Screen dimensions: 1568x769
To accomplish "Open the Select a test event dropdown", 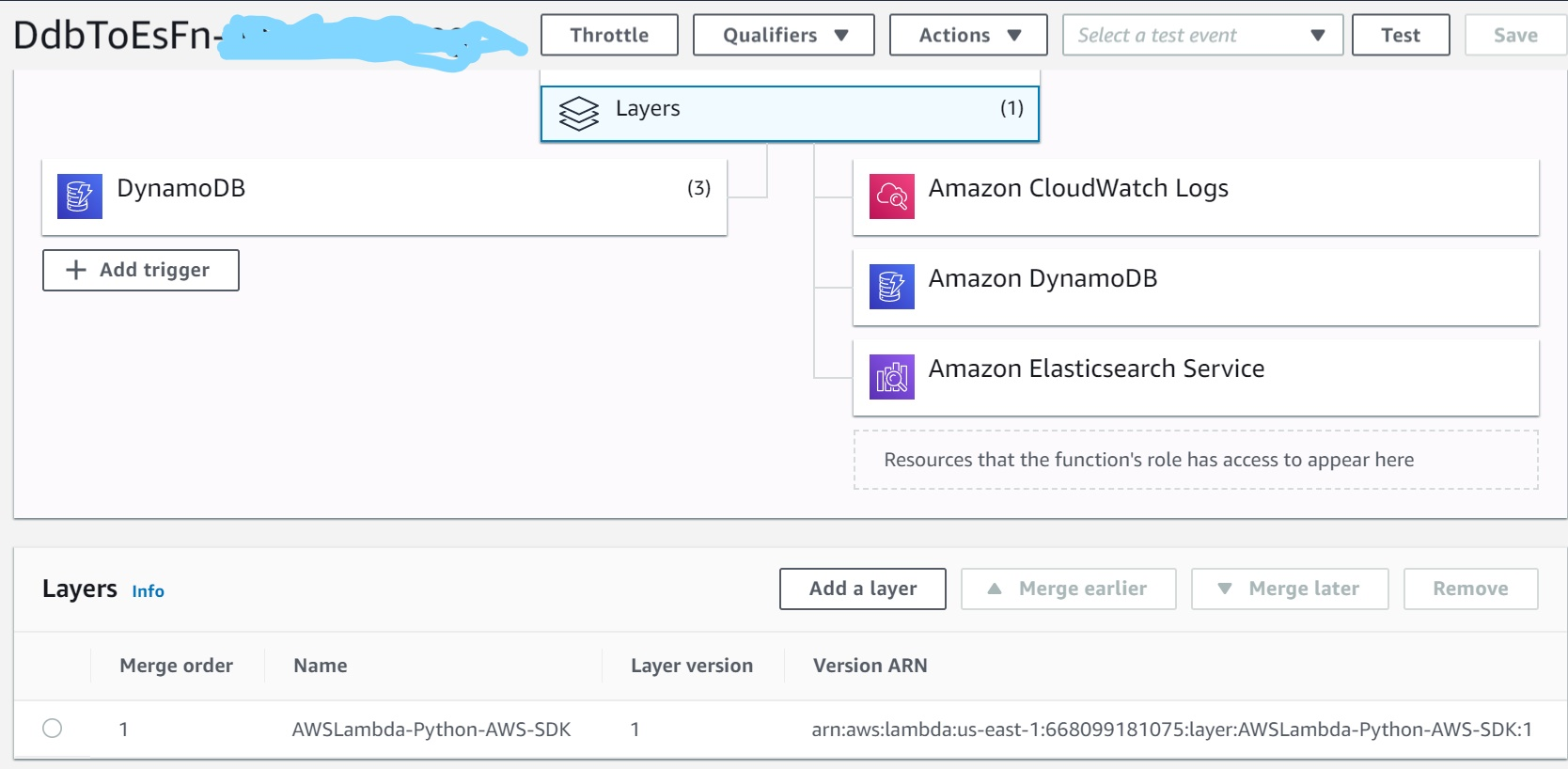I will click(x=1202, y=35).
